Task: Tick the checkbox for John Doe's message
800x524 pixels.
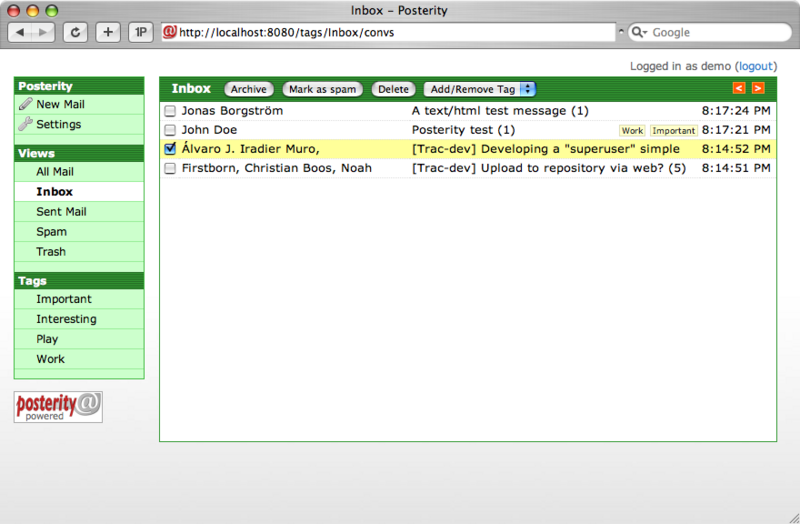Action: [170, 130]
